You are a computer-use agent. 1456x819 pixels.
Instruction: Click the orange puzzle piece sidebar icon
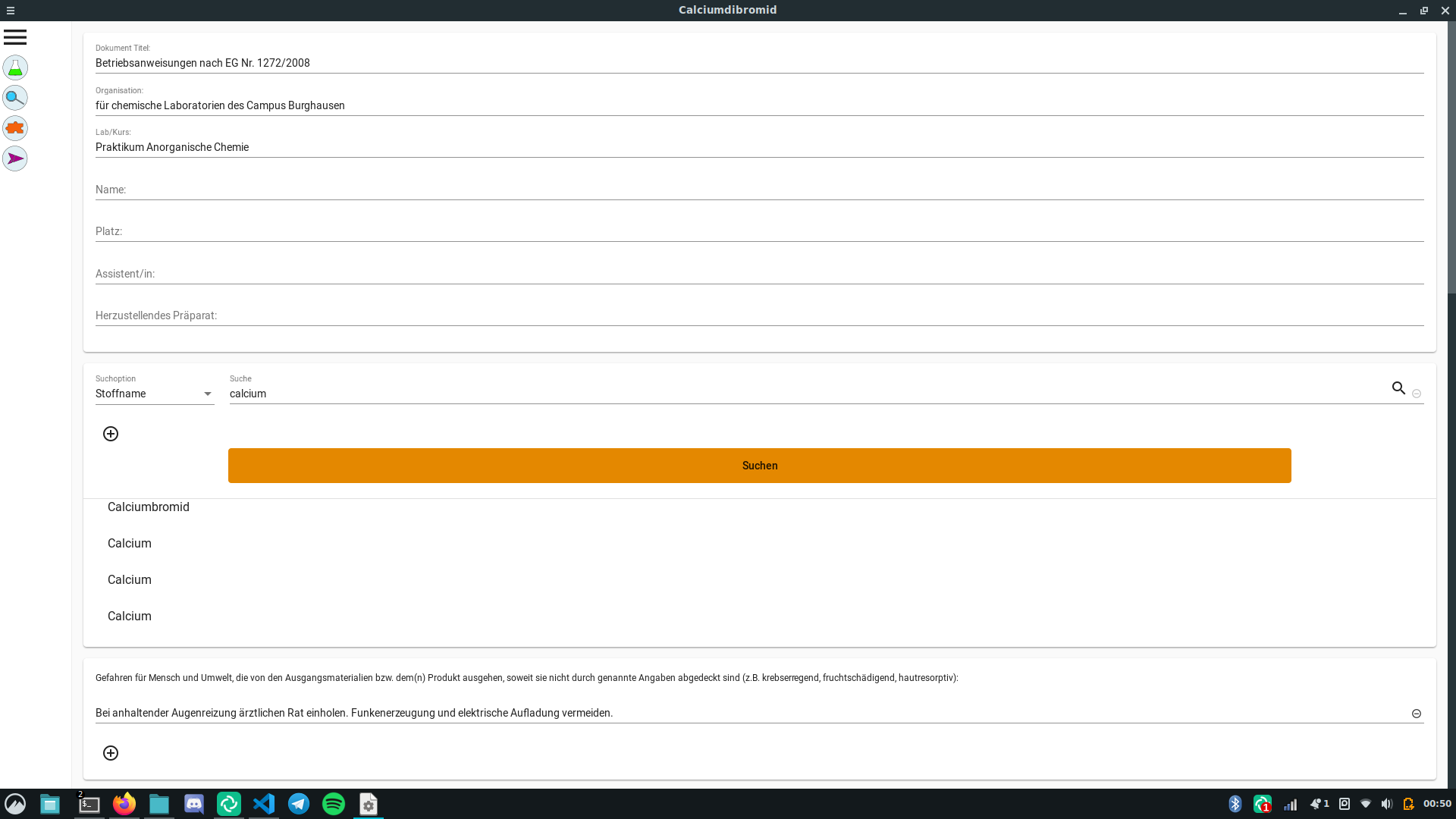(x=15, y=128)
